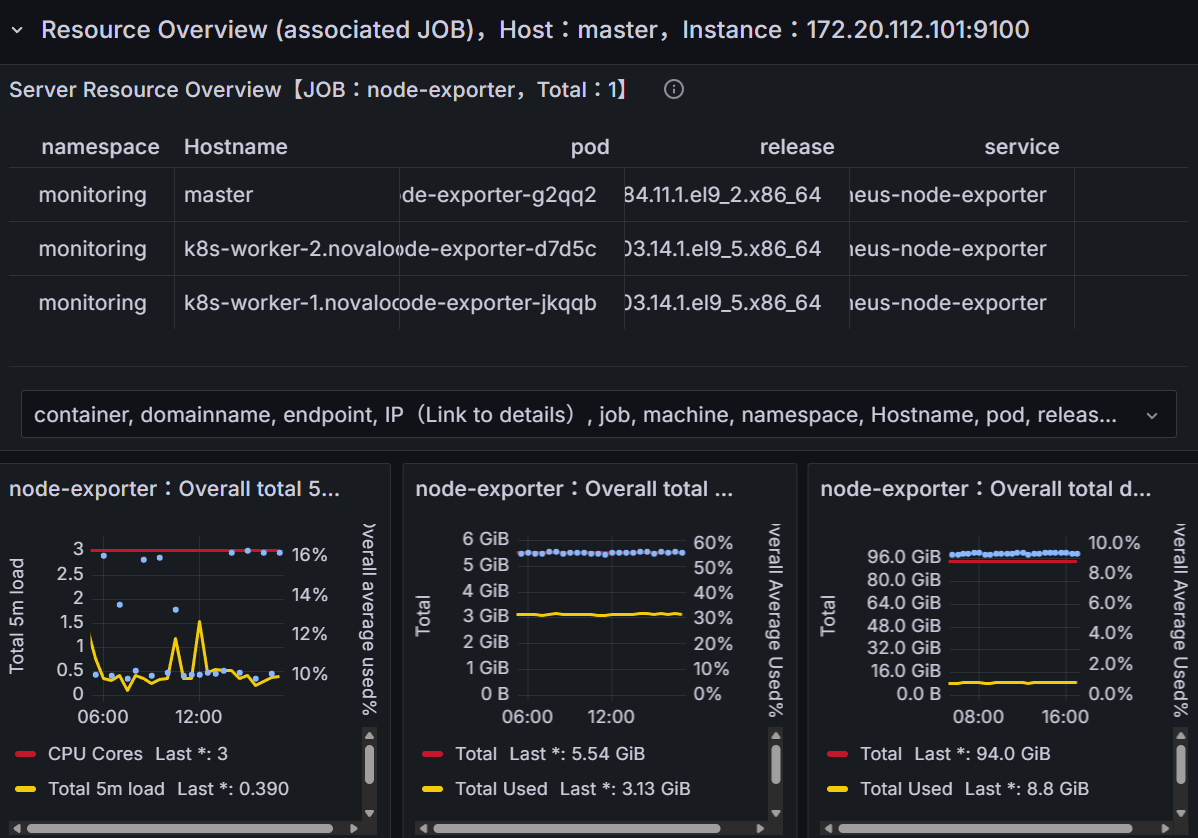Viewport: 1198px width, 838px height.
Task: Click the service cell in the k8s-worker-2 row
Action: [x=961, y=249]
